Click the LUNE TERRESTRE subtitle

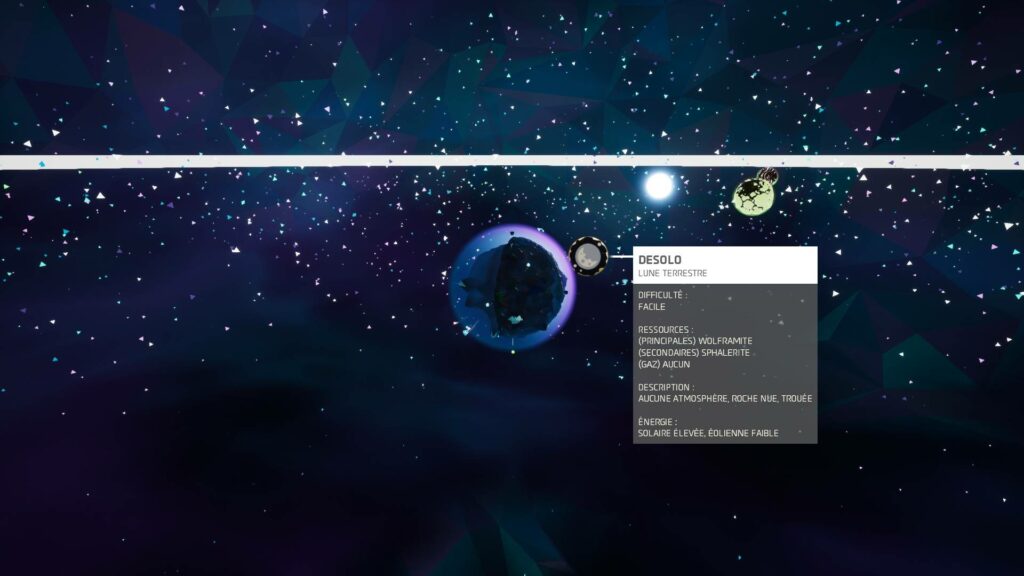[x=673, y=273]
